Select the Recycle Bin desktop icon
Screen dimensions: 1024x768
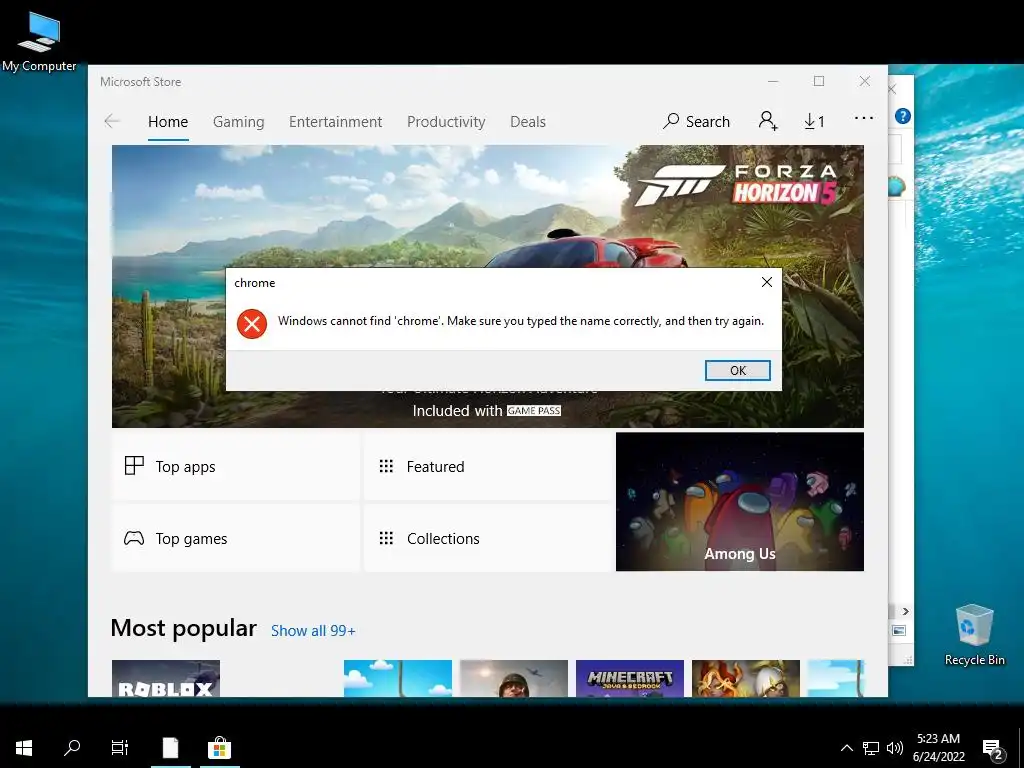[x=974, y=635]
